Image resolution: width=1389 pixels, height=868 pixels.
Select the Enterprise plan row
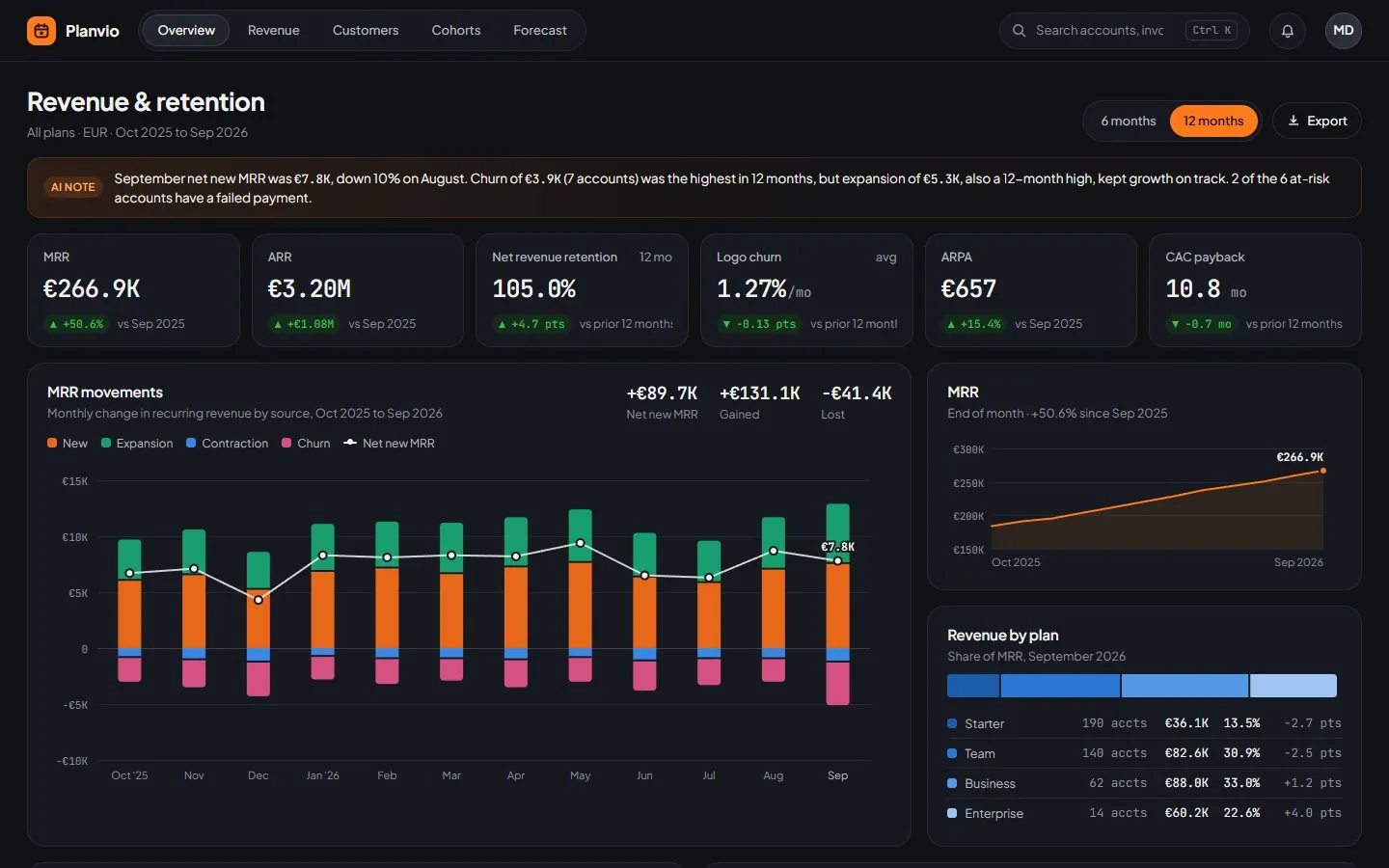[1144, 813]
